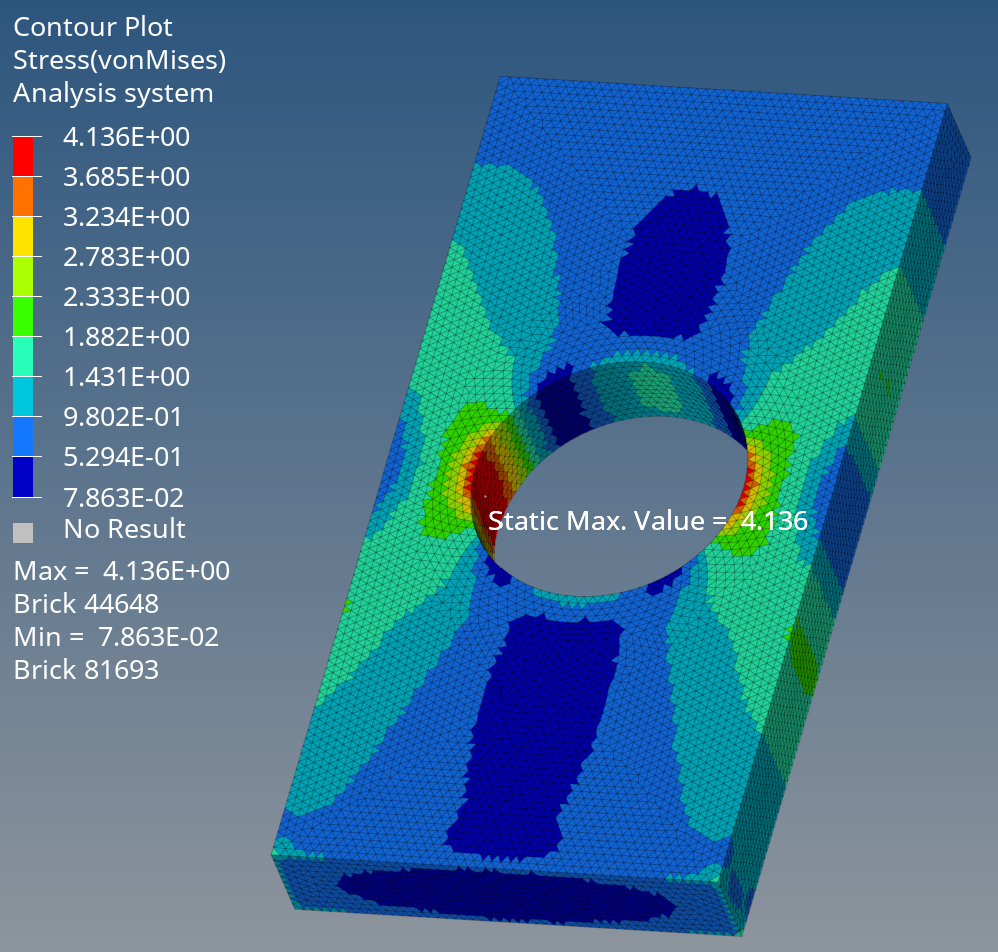Click the gray No Result swatch
998x952 pixels.
(x=23, y=533)
